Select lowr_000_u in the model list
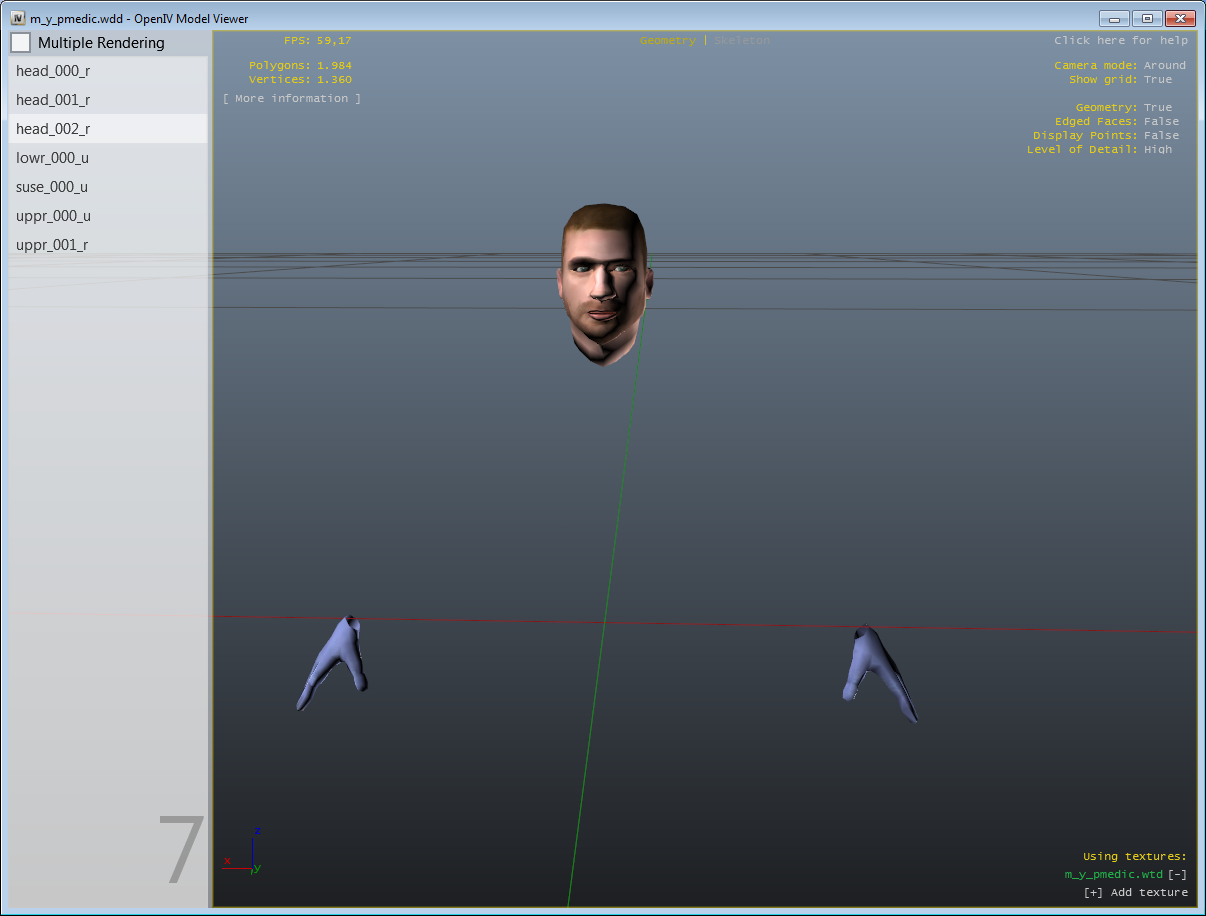 54,158
